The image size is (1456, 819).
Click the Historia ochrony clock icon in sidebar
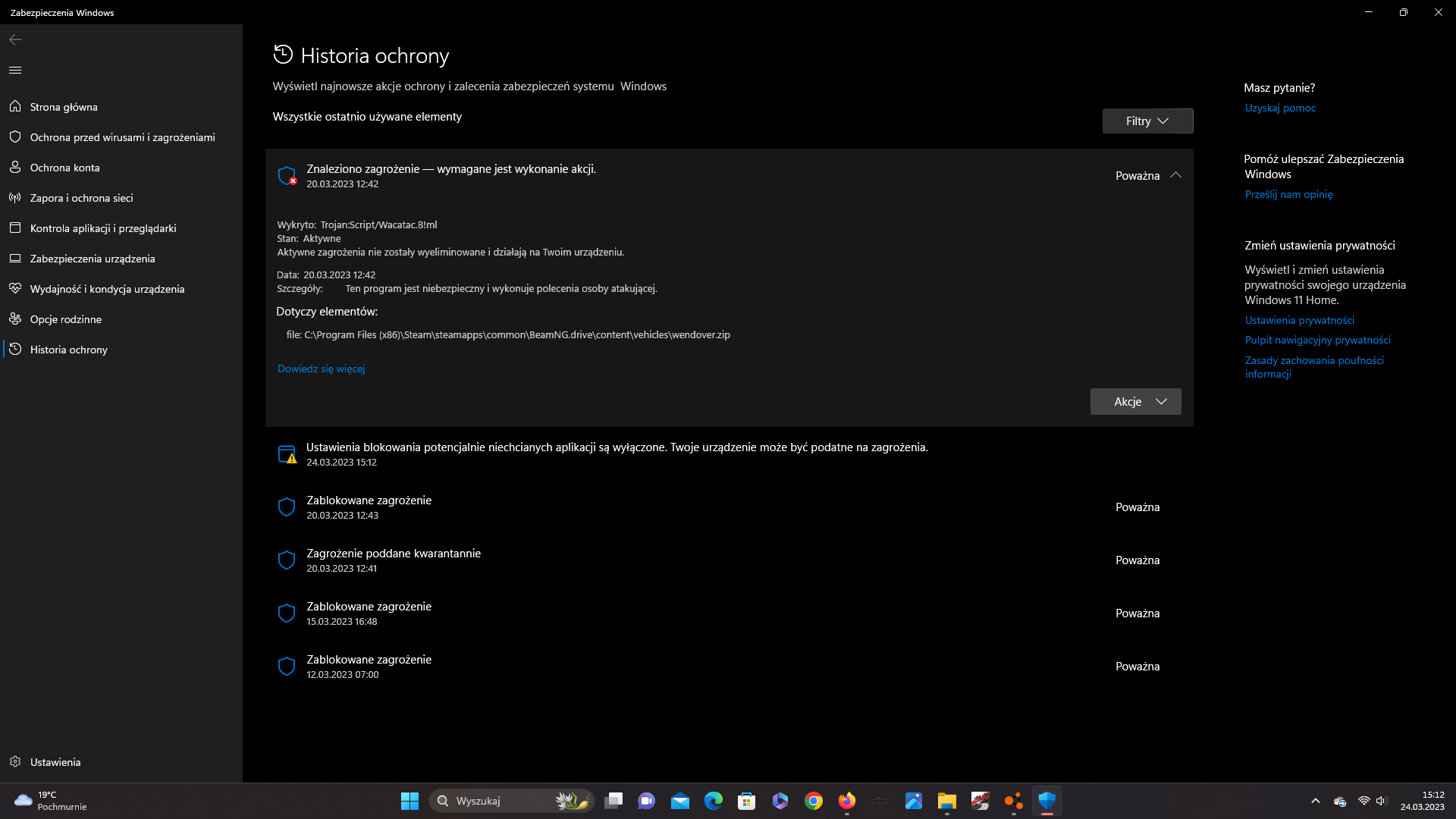(15, 349)
